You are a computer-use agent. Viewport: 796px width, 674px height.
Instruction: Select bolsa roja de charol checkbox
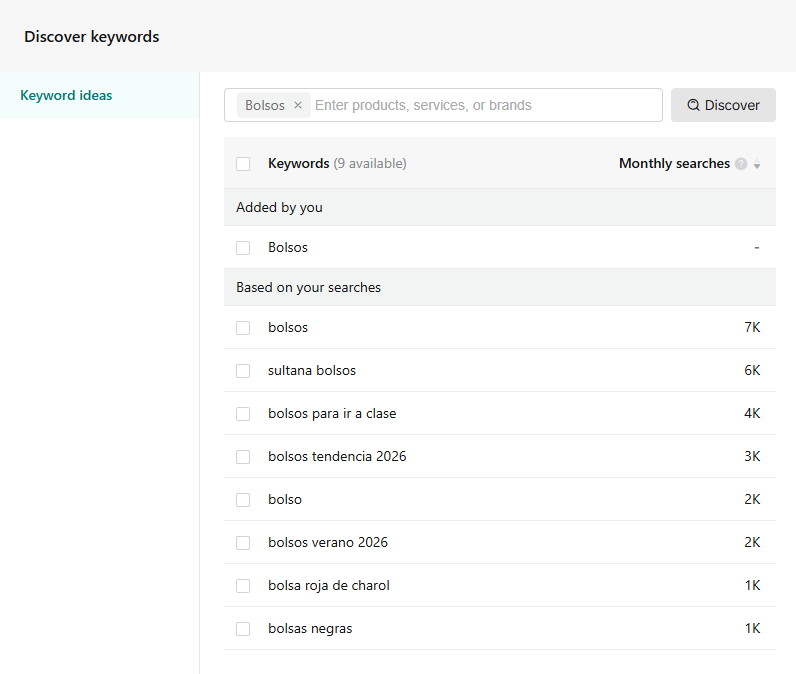(x=243, y=586)
